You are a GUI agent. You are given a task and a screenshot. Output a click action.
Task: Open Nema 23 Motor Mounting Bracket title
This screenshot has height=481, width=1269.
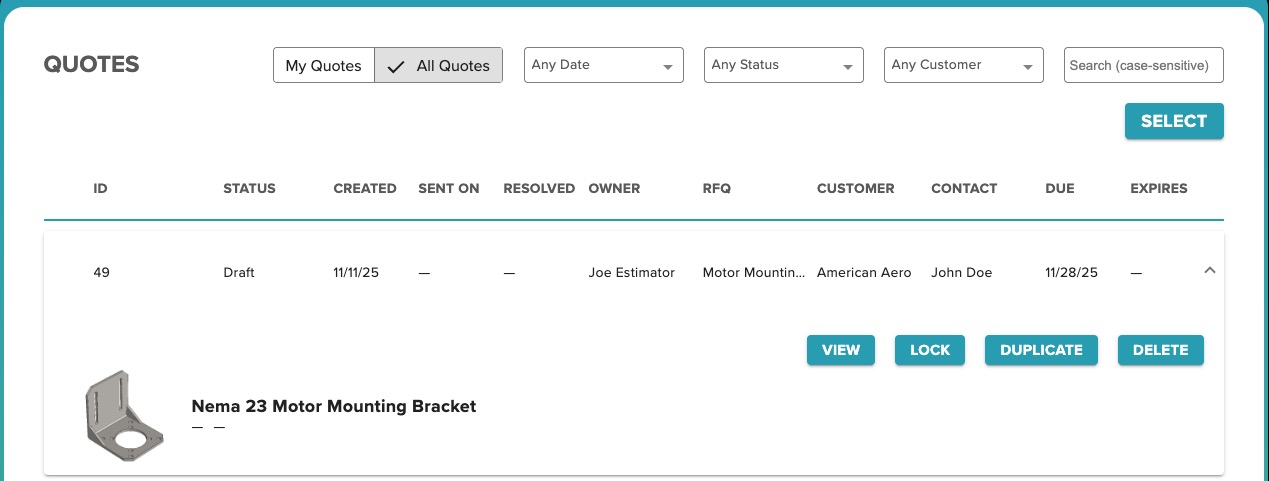(x=333, y=406)
